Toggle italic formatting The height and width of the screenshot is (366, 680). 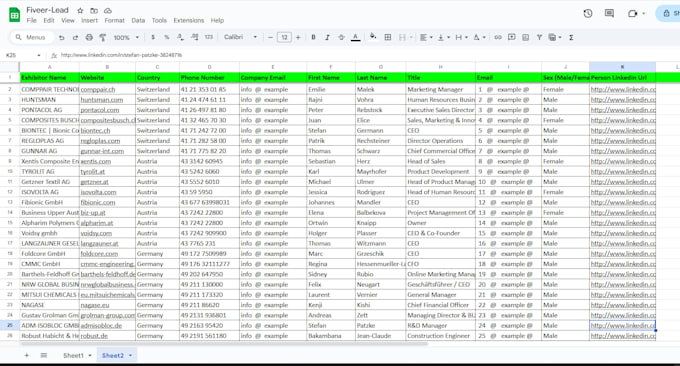(x=327, y=38)
